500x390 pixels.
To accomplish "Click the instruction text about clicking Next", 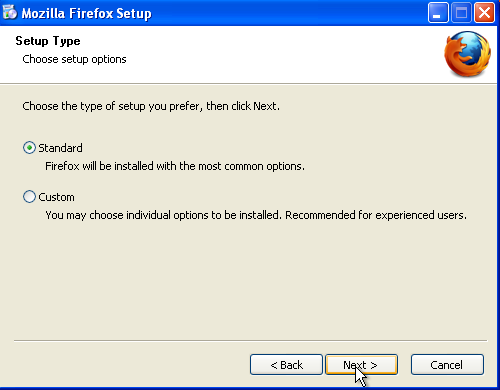I will point(151,106).
